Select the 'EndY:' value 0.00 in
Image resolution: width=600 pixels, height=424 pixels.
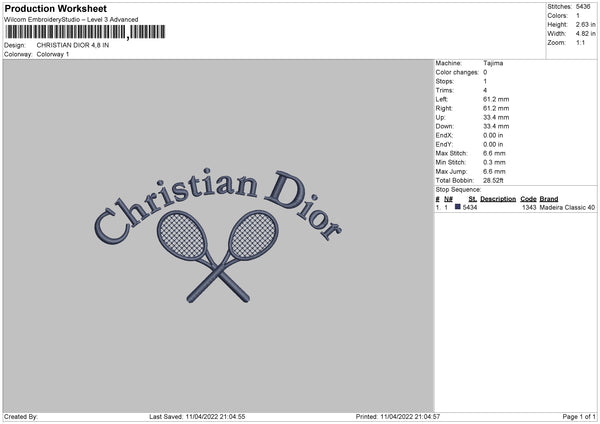tap(493, 144)
